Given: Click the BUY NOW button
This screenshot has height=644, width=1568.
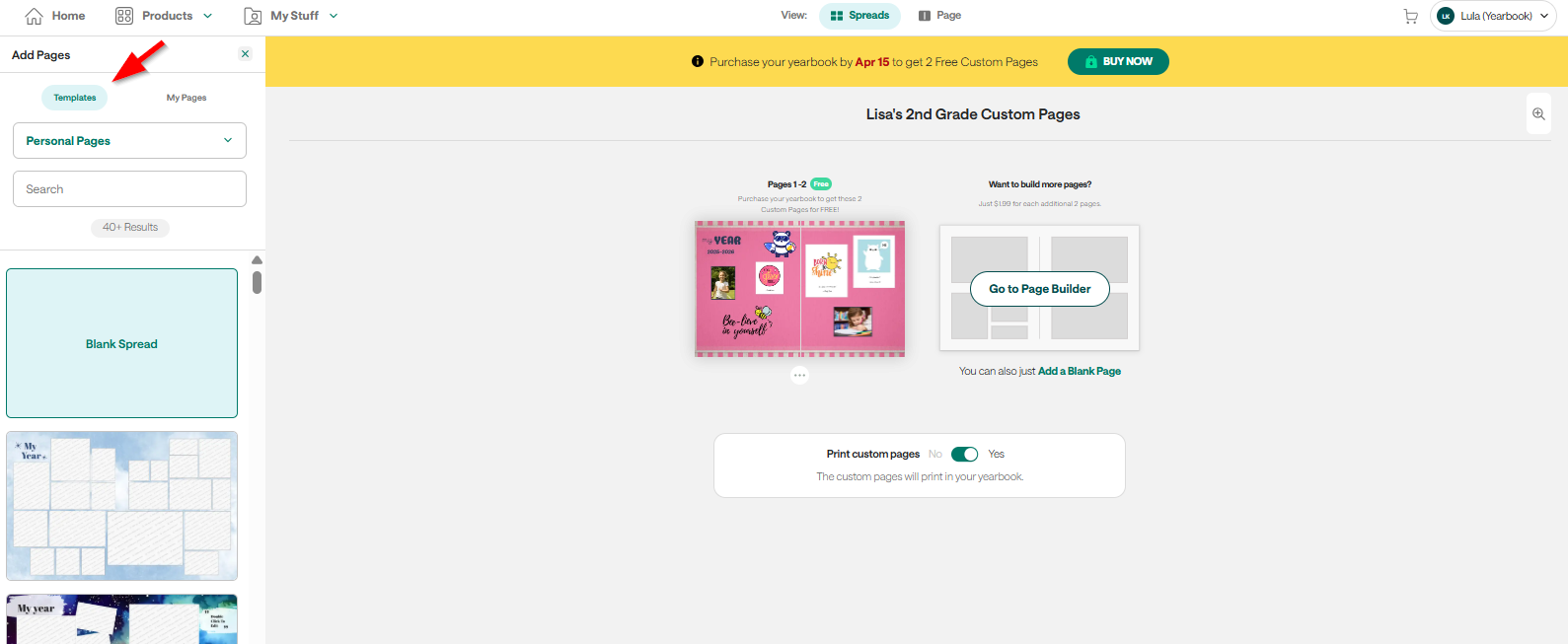Looking at the screenshot, I should pos(1118,61).
